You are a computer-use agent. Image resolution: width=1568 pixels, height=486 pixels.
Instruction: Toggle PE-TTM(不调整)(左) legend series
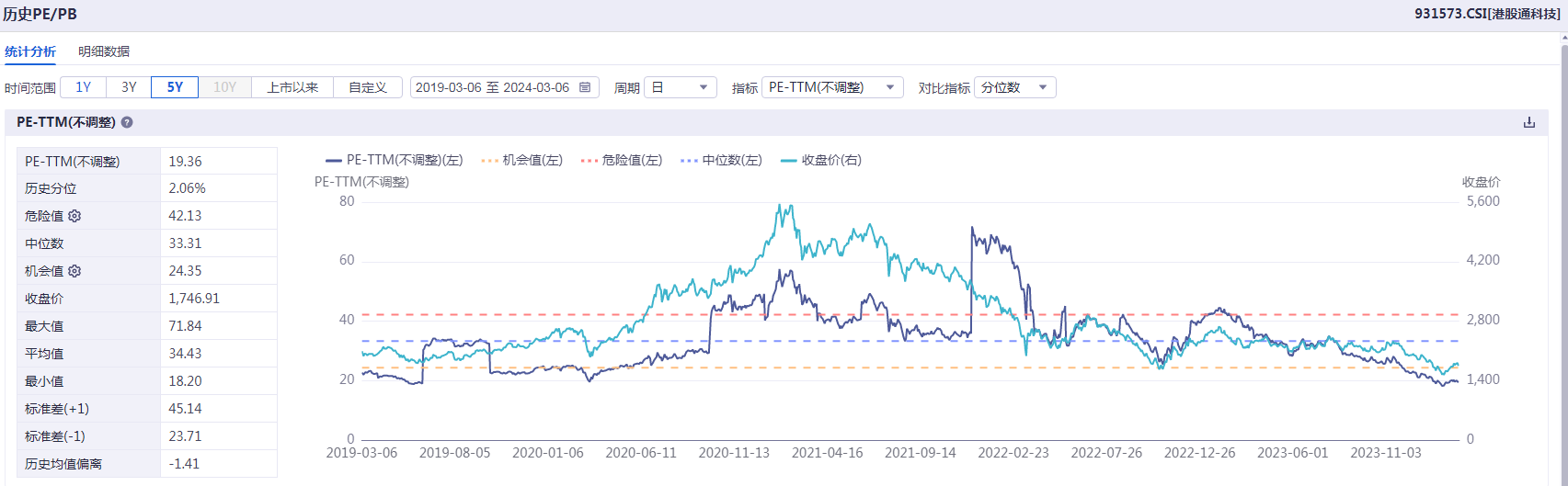coord(395,160)
